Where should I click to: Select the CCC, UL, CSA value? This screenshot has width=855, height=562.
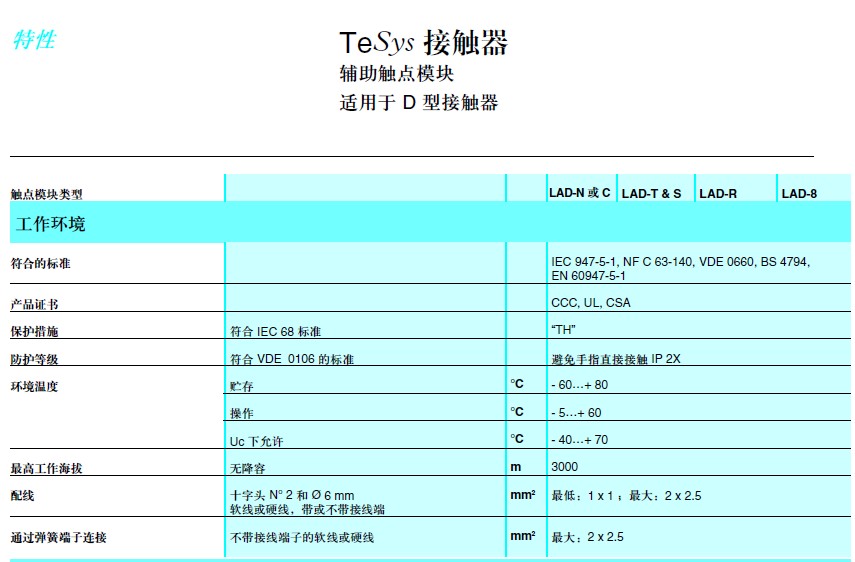point(591,303)
